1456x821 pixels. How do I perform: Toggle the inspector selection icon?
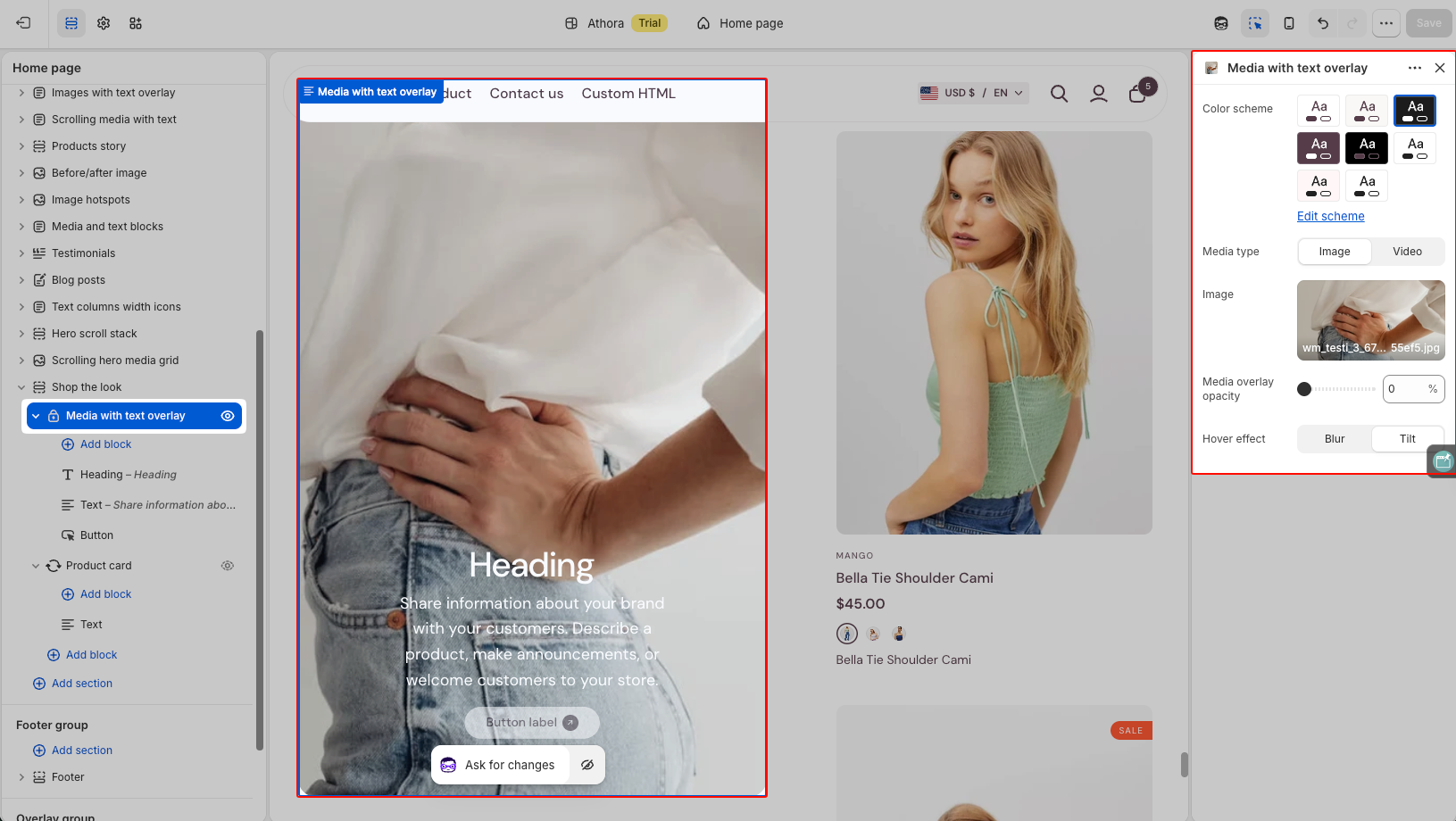click(x=1255, y=23)
